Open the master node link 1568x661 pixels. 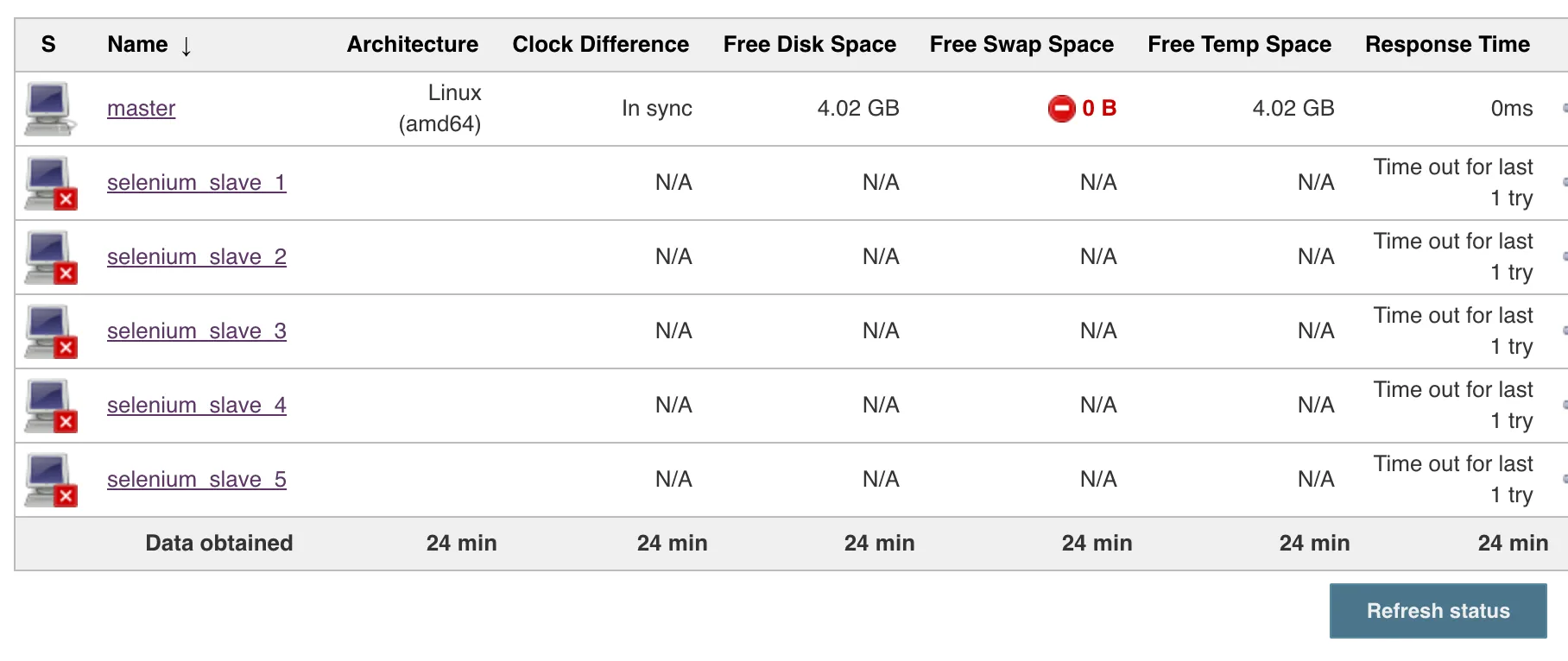(141, 109)
